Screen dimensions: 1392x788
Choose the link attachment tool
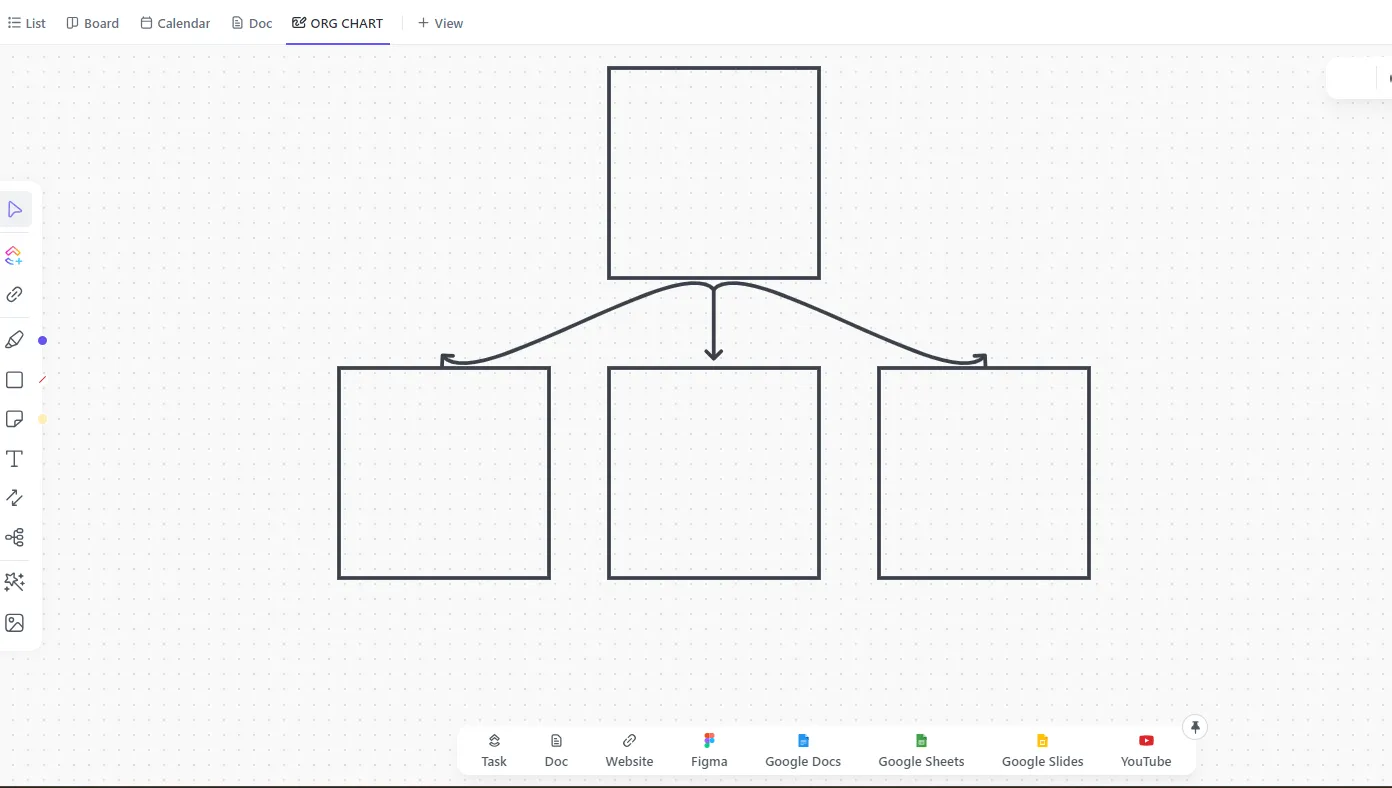pos(14,295)
